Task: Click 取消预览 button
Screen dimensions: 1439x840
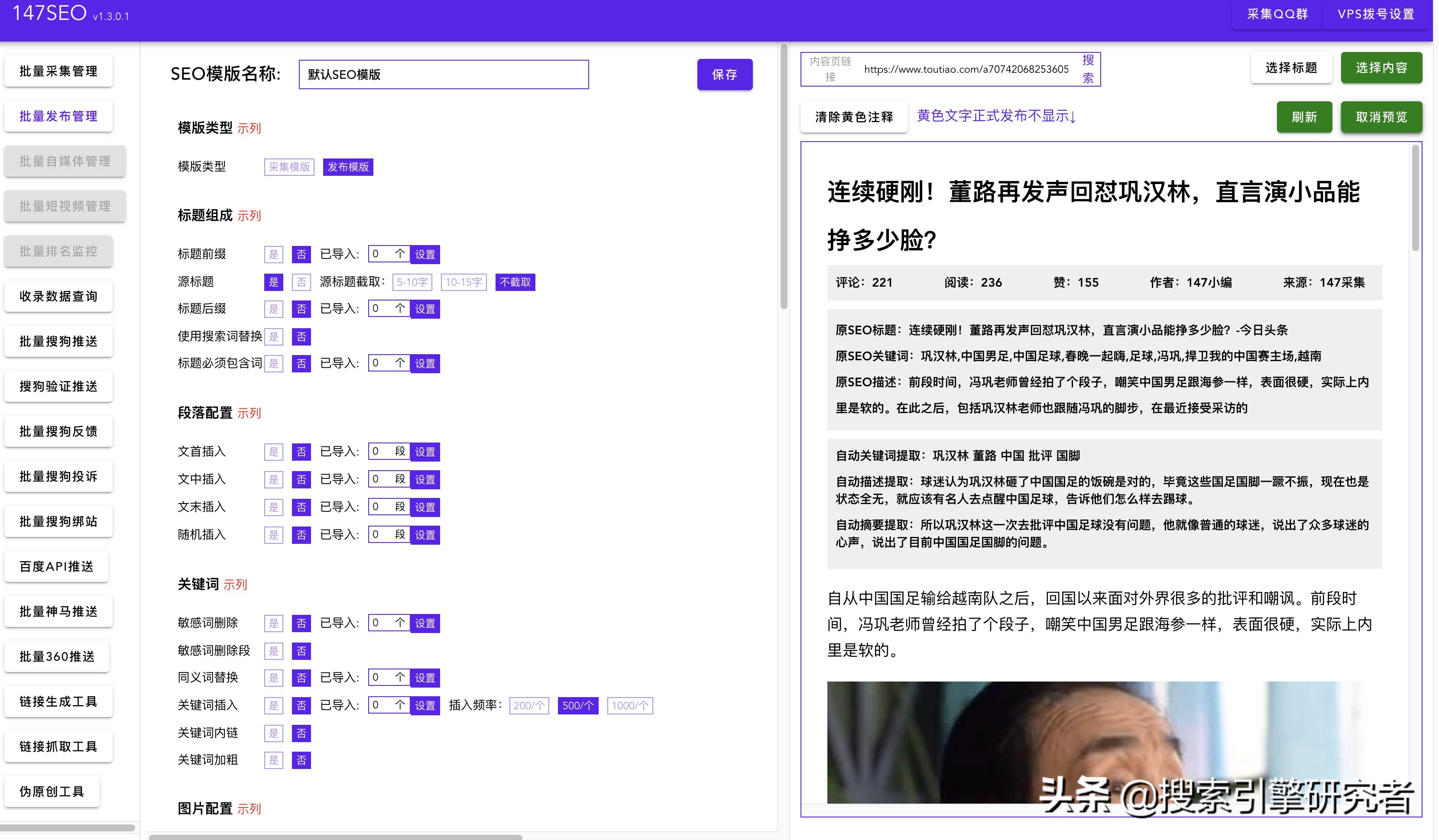Action: (x=1381, y=117)
